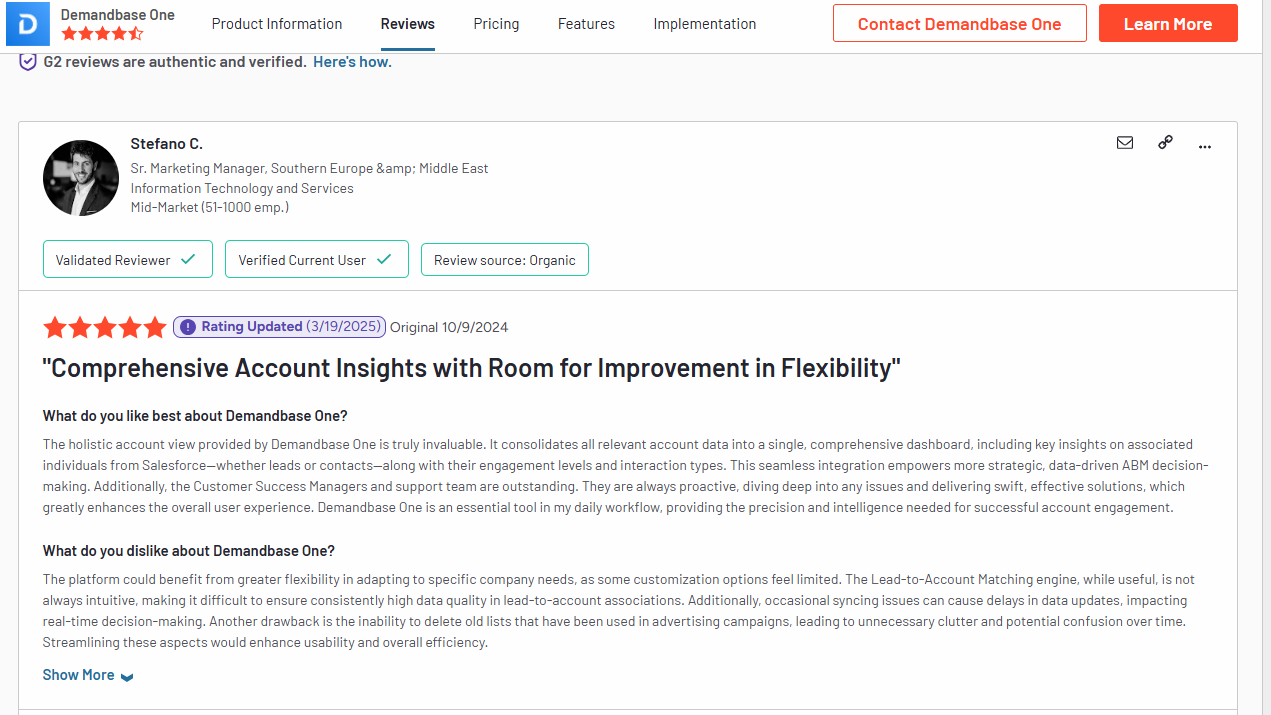Click the Contact Demandbase One button
1271x715 pixels.
pos(960,24)
